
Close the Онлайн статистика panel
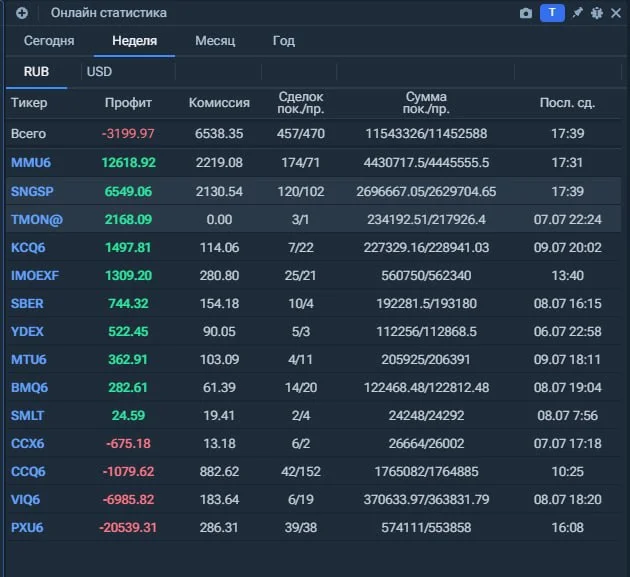[x=616, y=13]
